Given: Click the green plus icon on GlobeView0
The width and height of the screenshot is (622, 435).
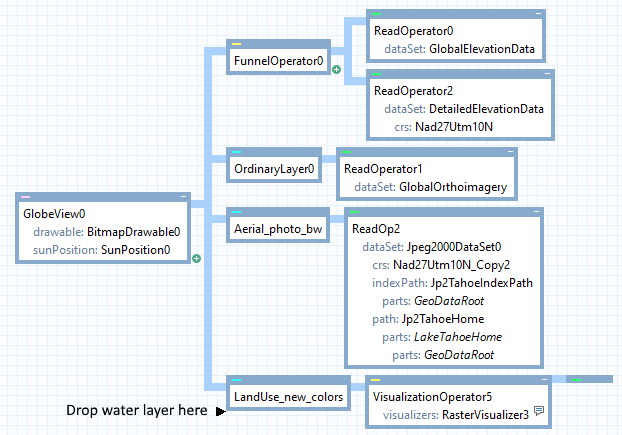Looking at the screenshot, I should (x=196, y=258).
